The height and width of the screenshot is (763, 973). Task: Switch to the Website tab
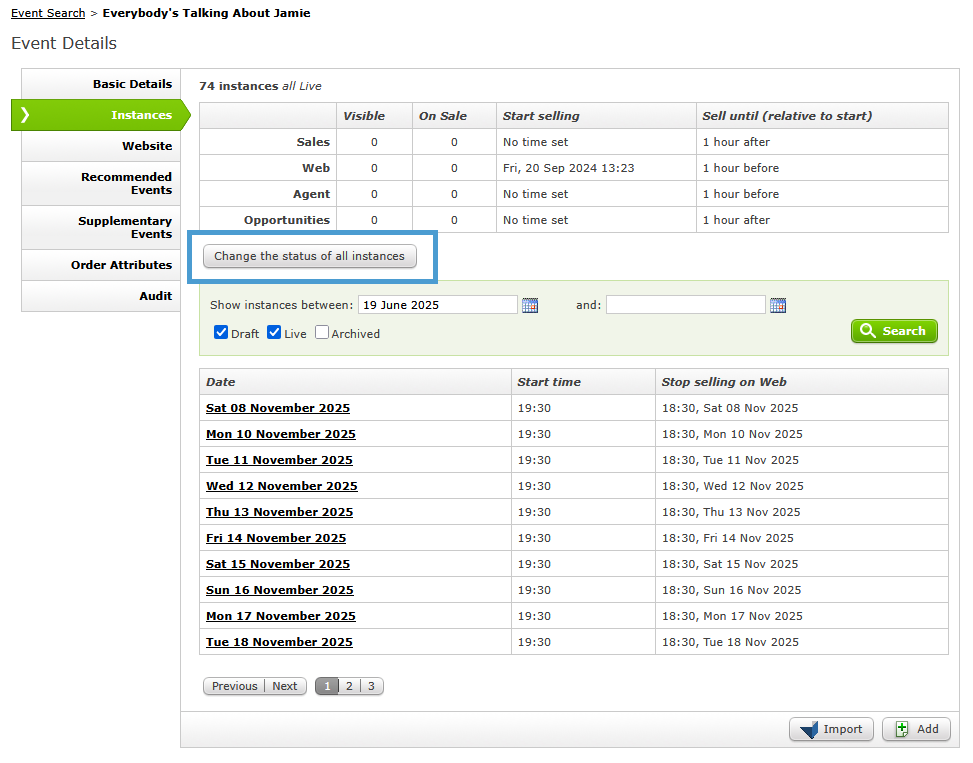pyautogui.click(x=147, y=146)
